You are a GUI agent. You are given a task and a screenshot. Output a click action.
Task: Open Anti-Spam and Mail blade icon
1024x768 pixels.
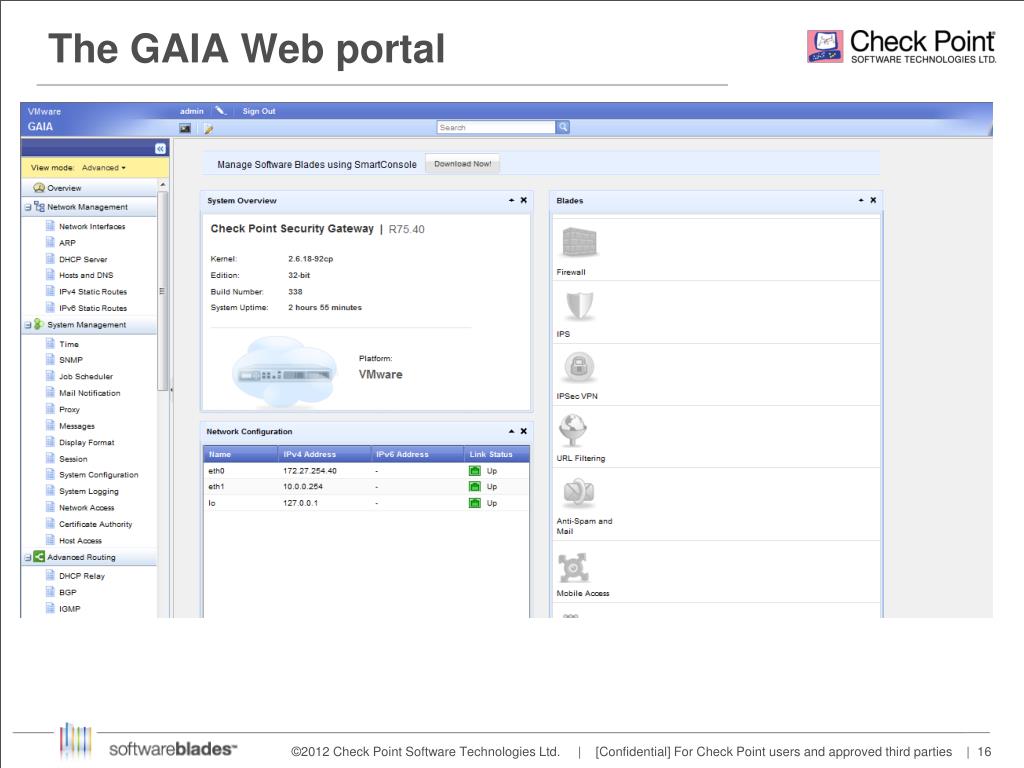tap(579, 492)
